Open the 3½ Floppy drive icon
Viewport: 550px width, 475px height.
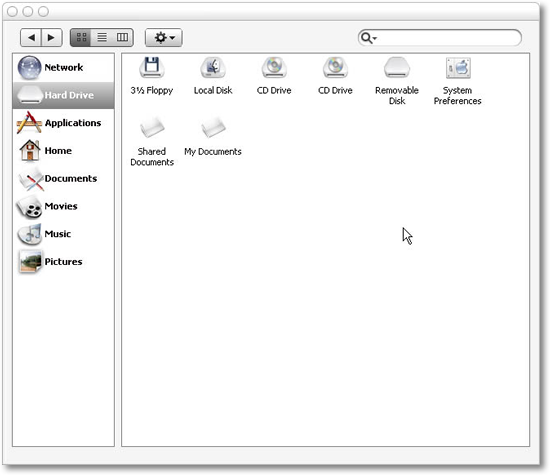(152, 67)
